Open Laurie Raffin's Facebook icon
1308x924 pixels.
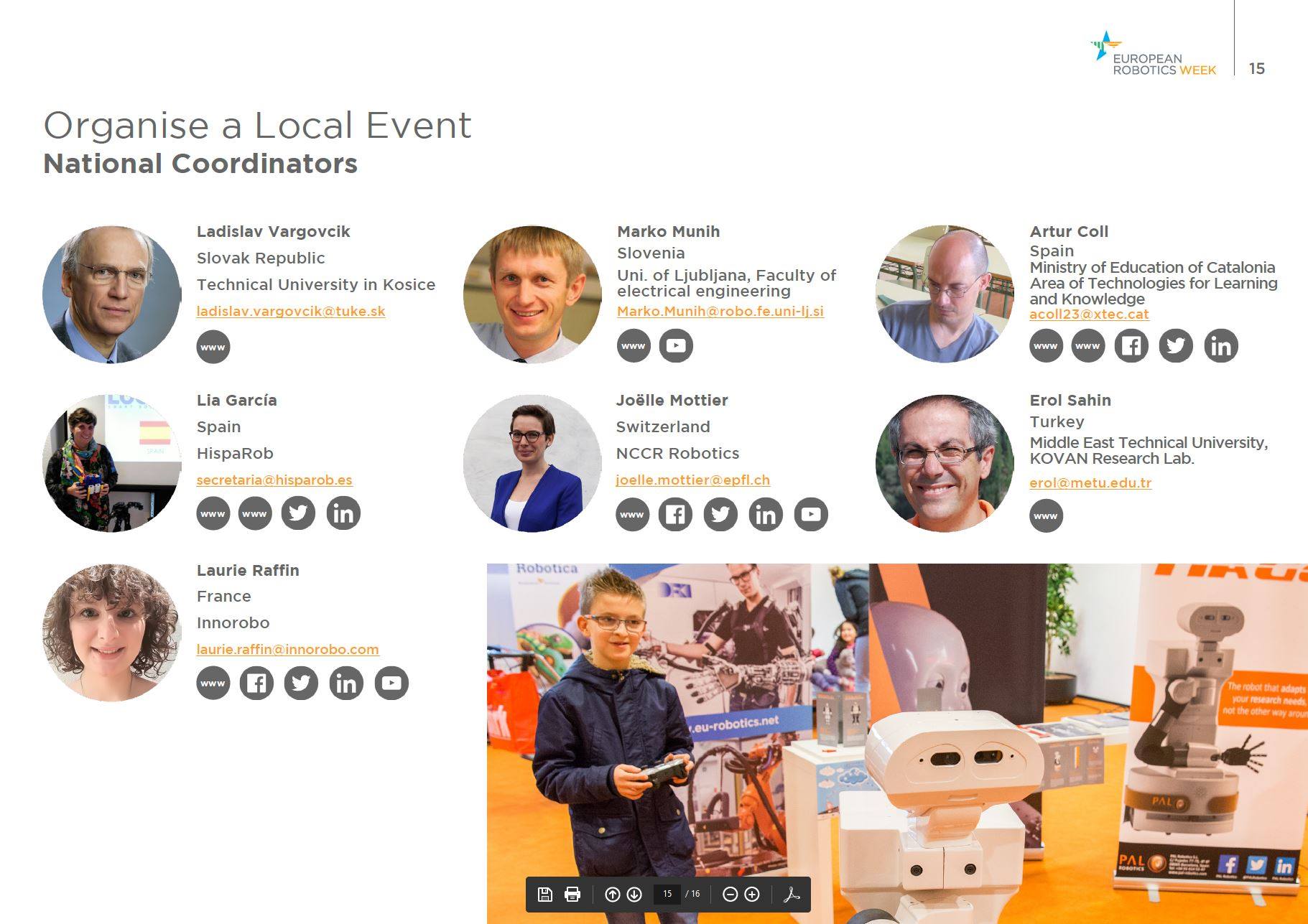(256, 683)
